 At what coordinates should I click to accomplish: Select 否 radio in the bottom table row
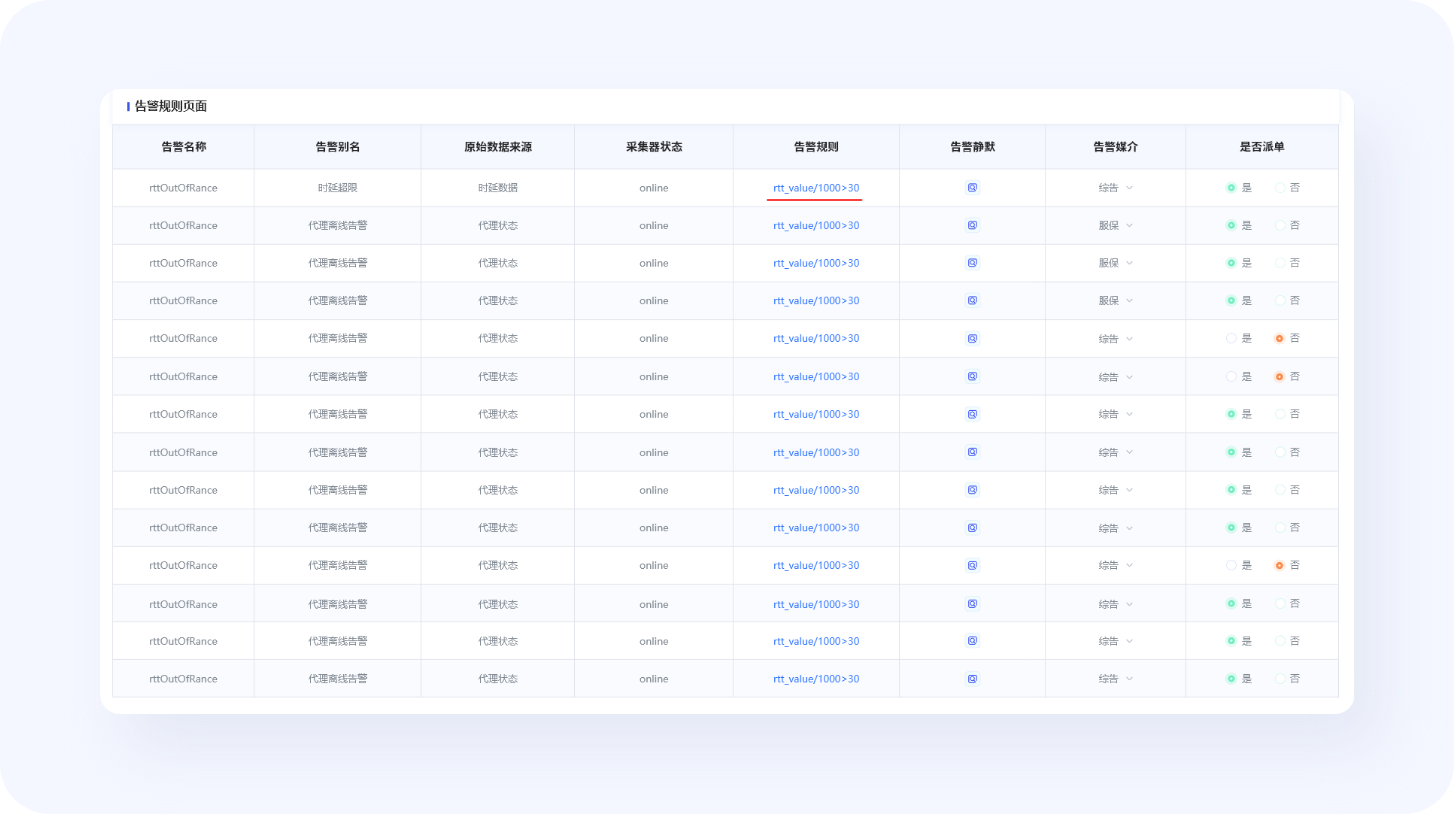[1280, 679]
